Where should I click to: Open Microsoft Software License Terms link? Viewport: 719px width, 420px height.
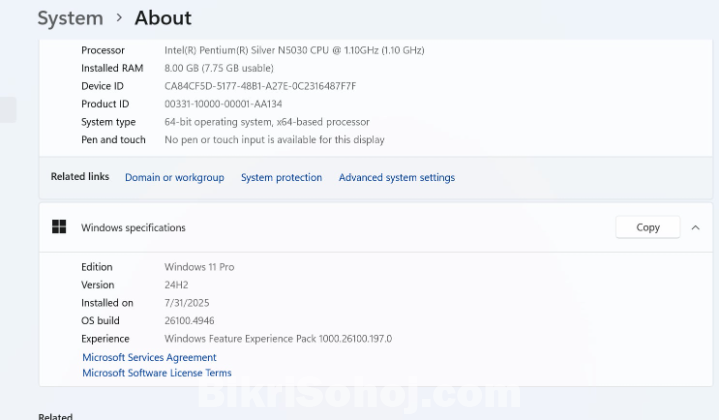pos(157,373)
